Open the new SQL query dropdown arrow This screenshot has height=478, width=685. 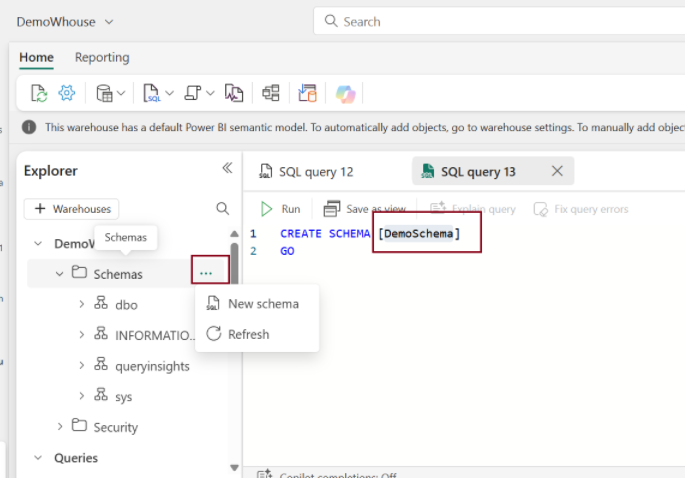point(169,93)
